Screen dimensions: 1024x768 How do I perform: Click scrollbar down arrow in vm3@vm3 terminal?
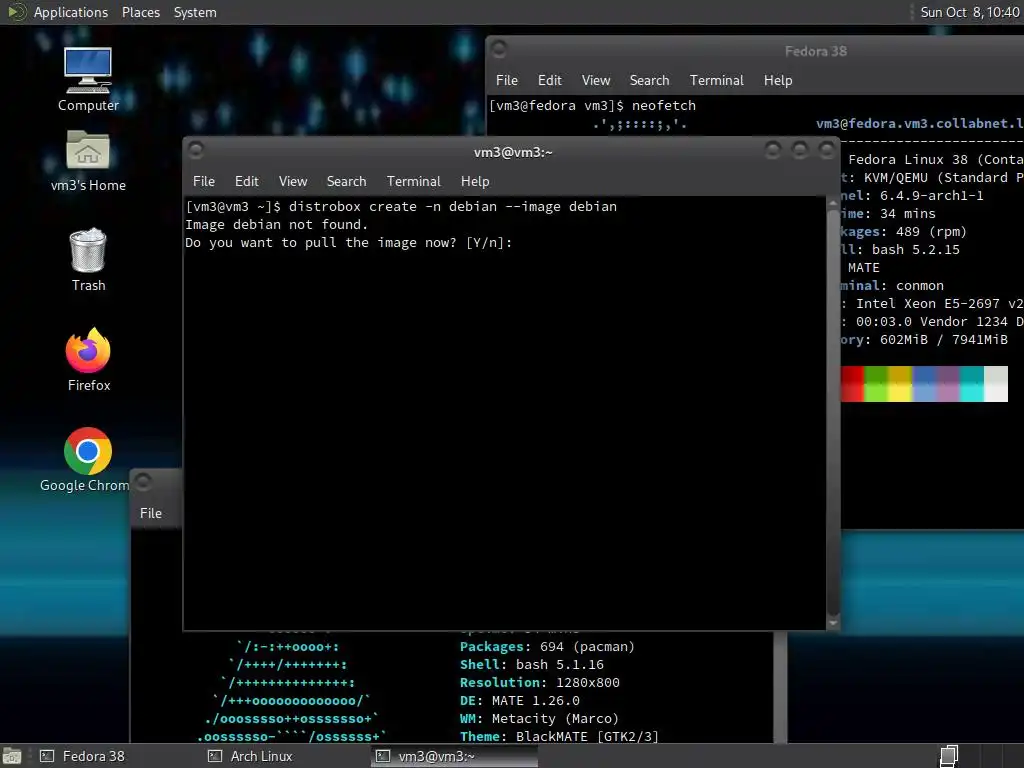click(833, 623)
